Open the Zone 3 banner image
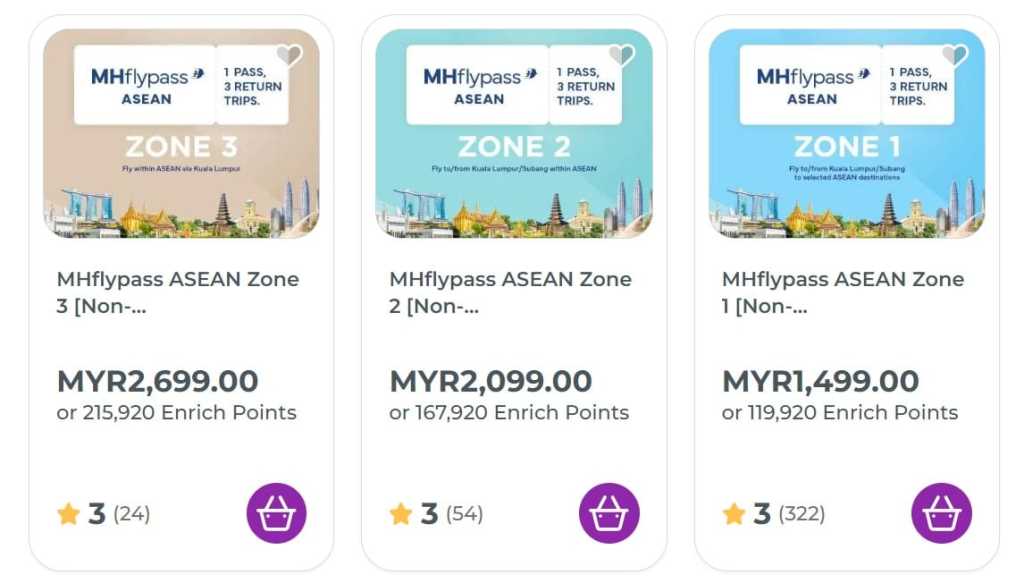This screenshot has height=583, width=1024. pos(181,170)
